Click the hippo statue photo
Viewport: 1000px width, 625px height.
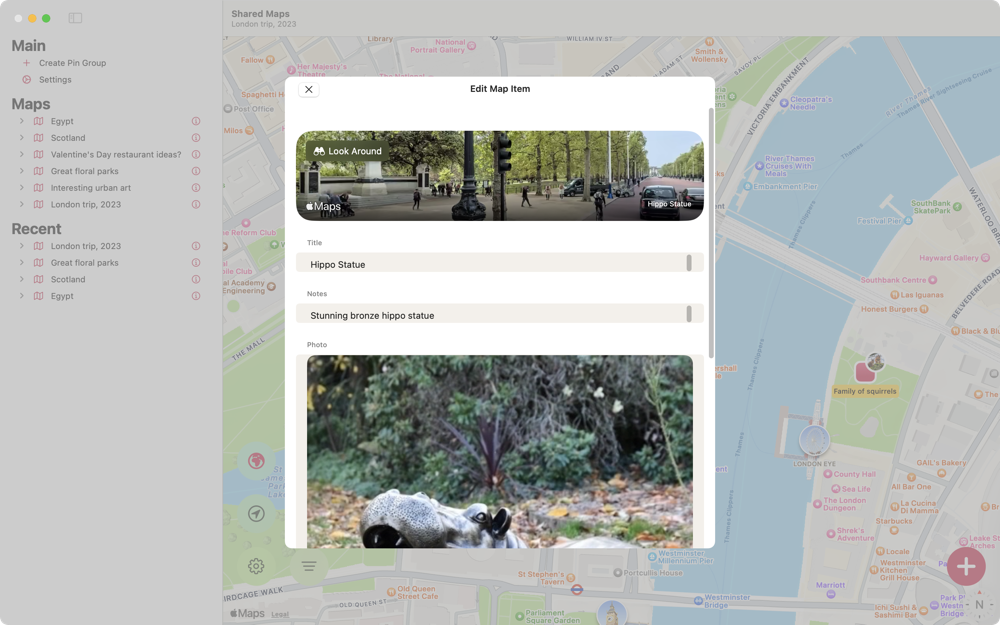coord(499,452)
